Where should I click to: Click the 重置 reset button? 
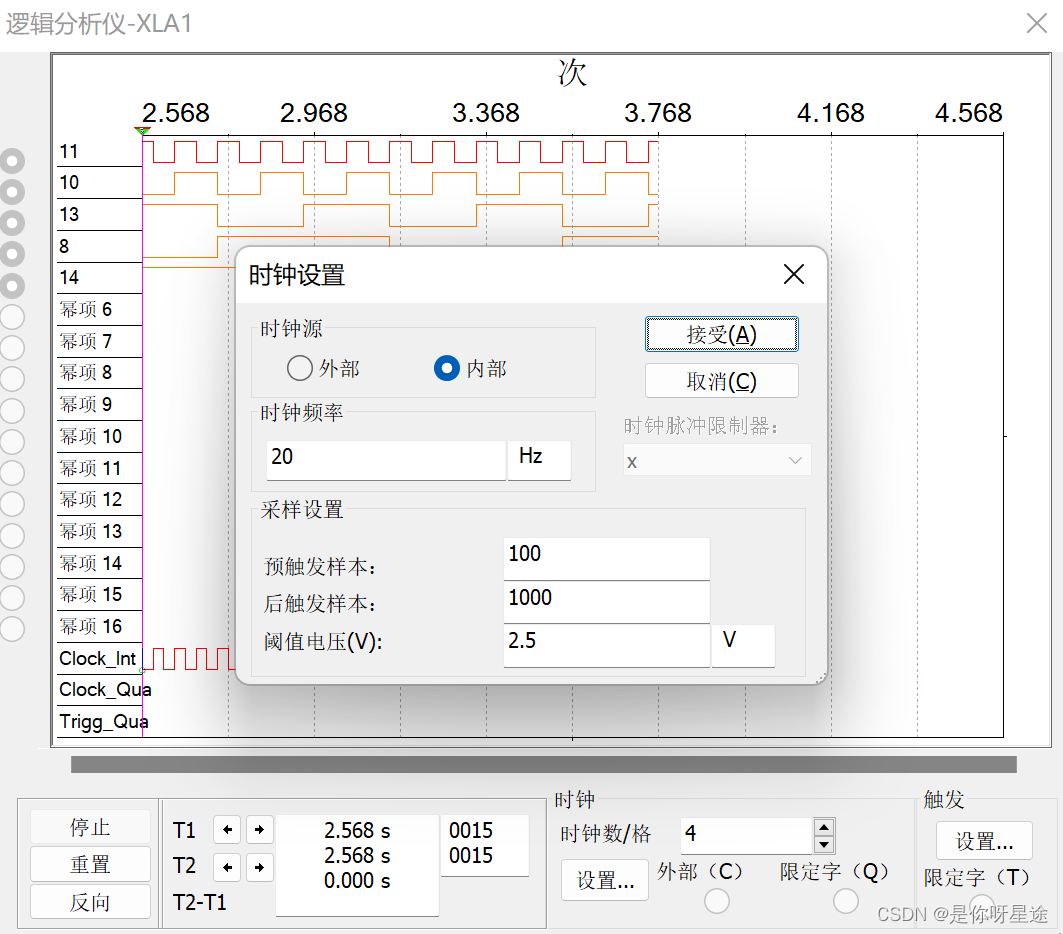click(90, 864)
